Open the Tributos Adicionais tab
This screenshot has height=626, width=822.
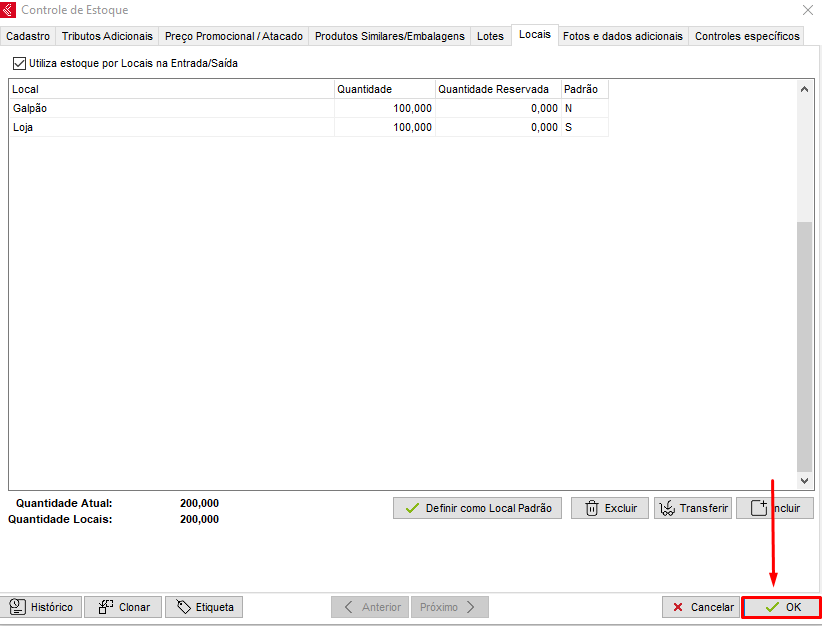coord(107,36)
